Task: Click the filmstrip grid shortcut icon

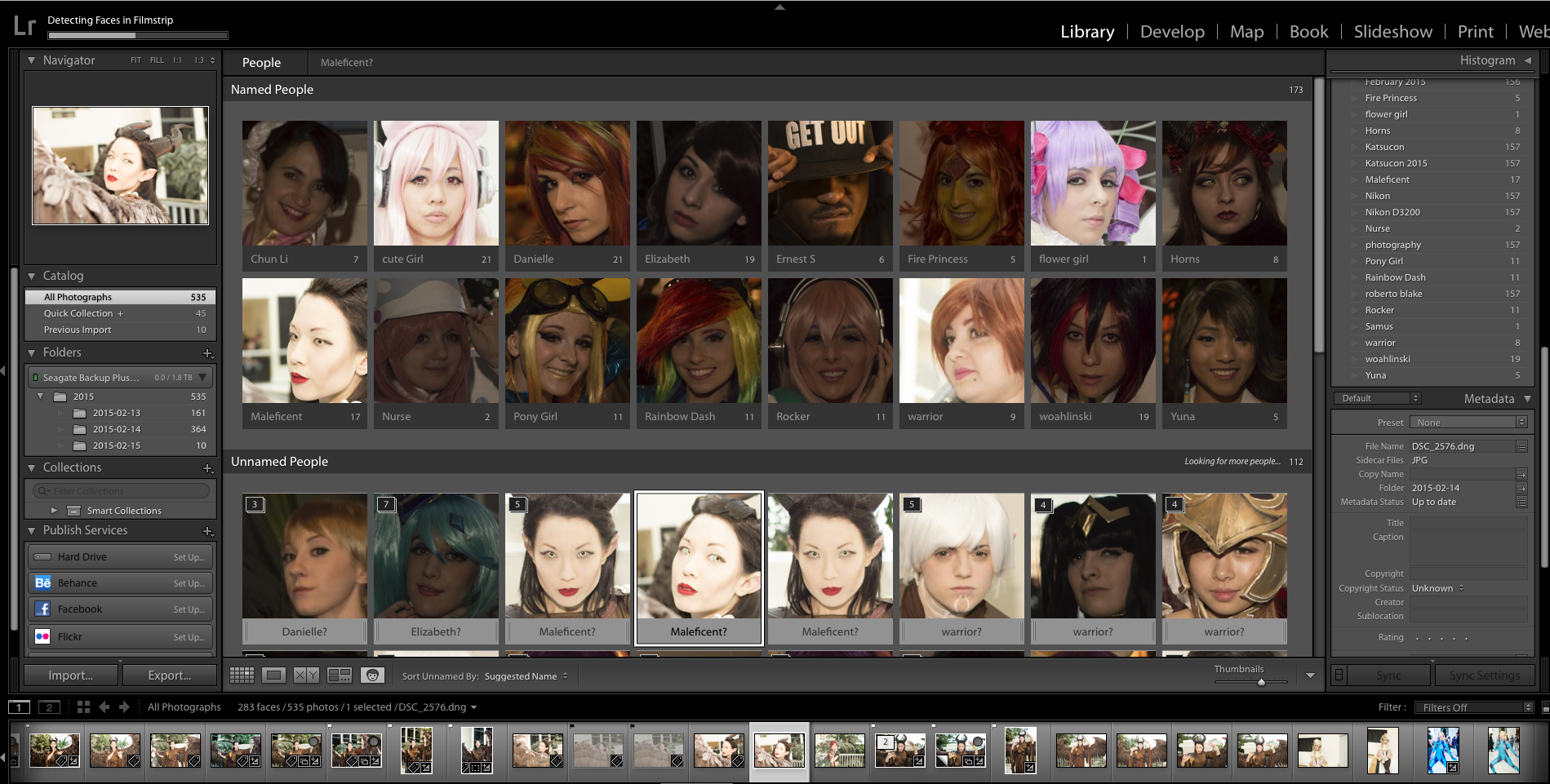Action: 83,707
